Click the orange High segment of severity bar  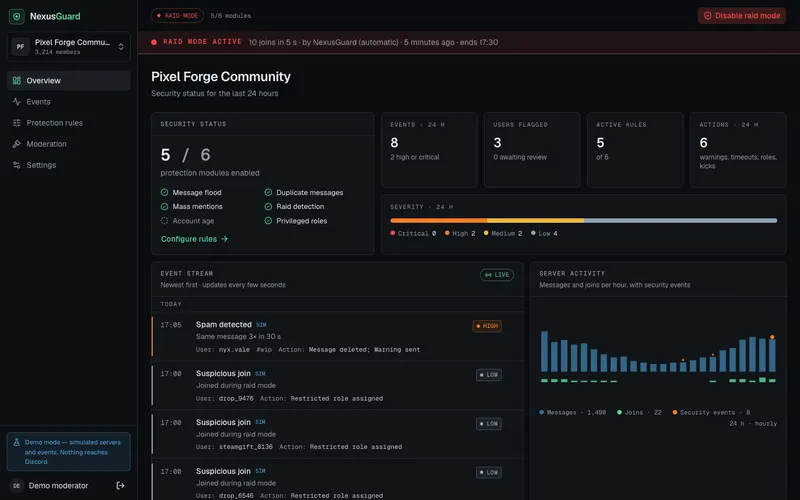(x=439, y=220)
